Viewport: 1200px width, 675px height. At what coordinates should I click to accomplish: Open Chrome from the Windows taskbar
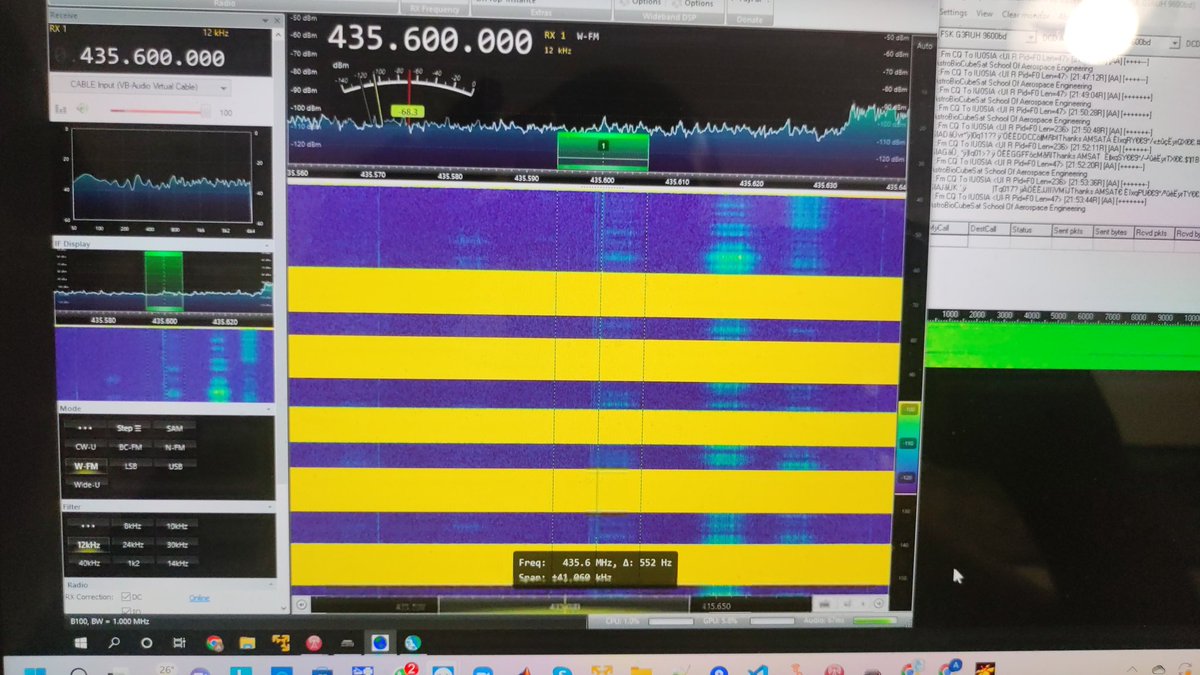214,643
